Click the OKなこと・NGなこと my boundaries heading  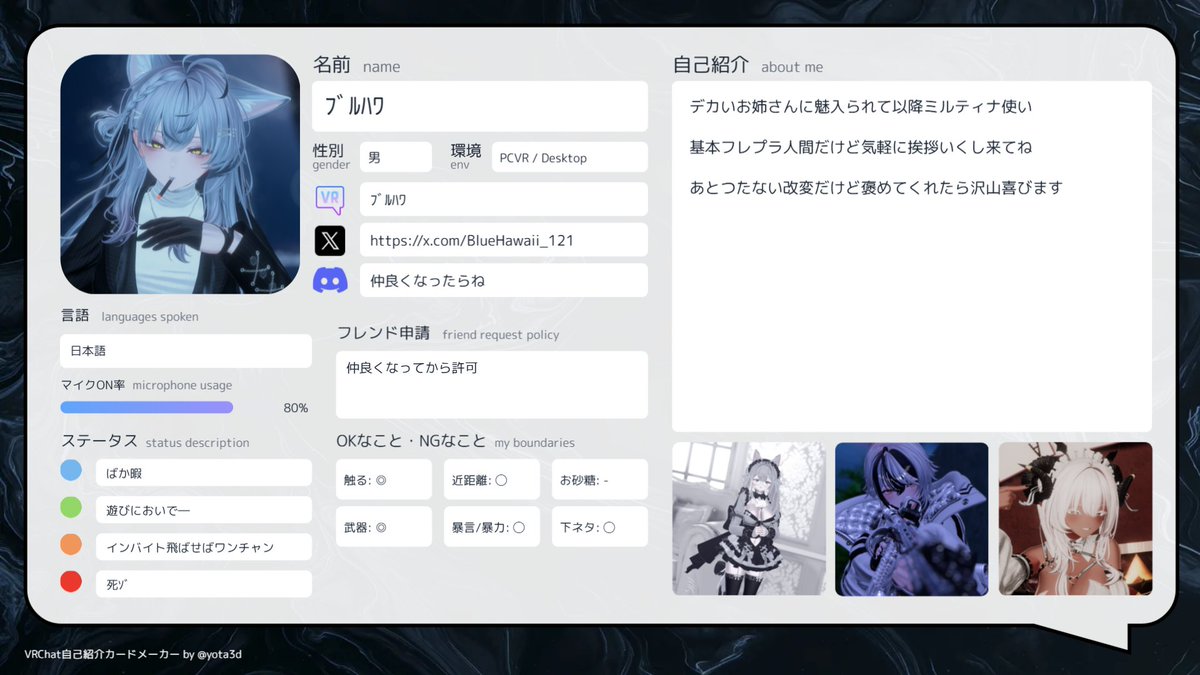[x=455, y=441]
